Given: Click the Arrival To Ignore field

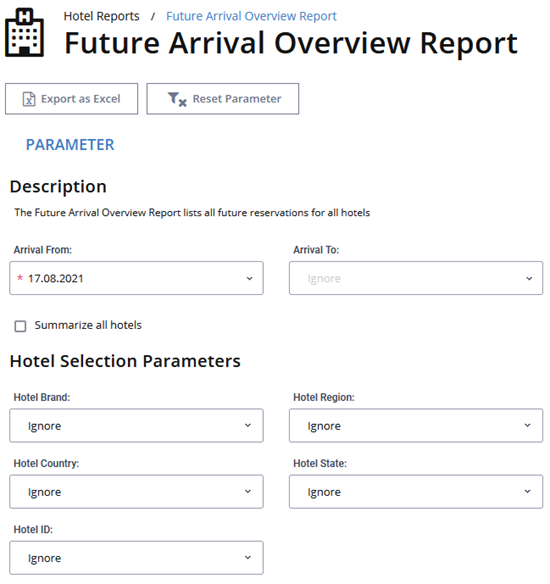Looking at the screenshot, I should pyautogui.click(x=416, y=278).
